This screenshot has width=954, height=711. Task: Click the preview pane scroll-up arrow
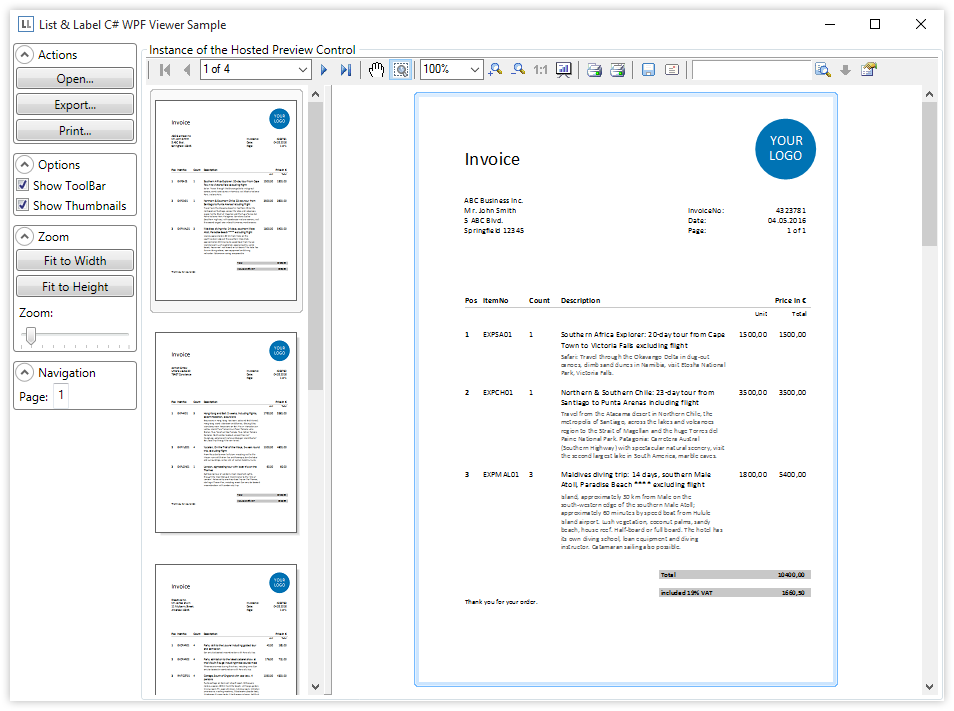(x=929, y=94)
